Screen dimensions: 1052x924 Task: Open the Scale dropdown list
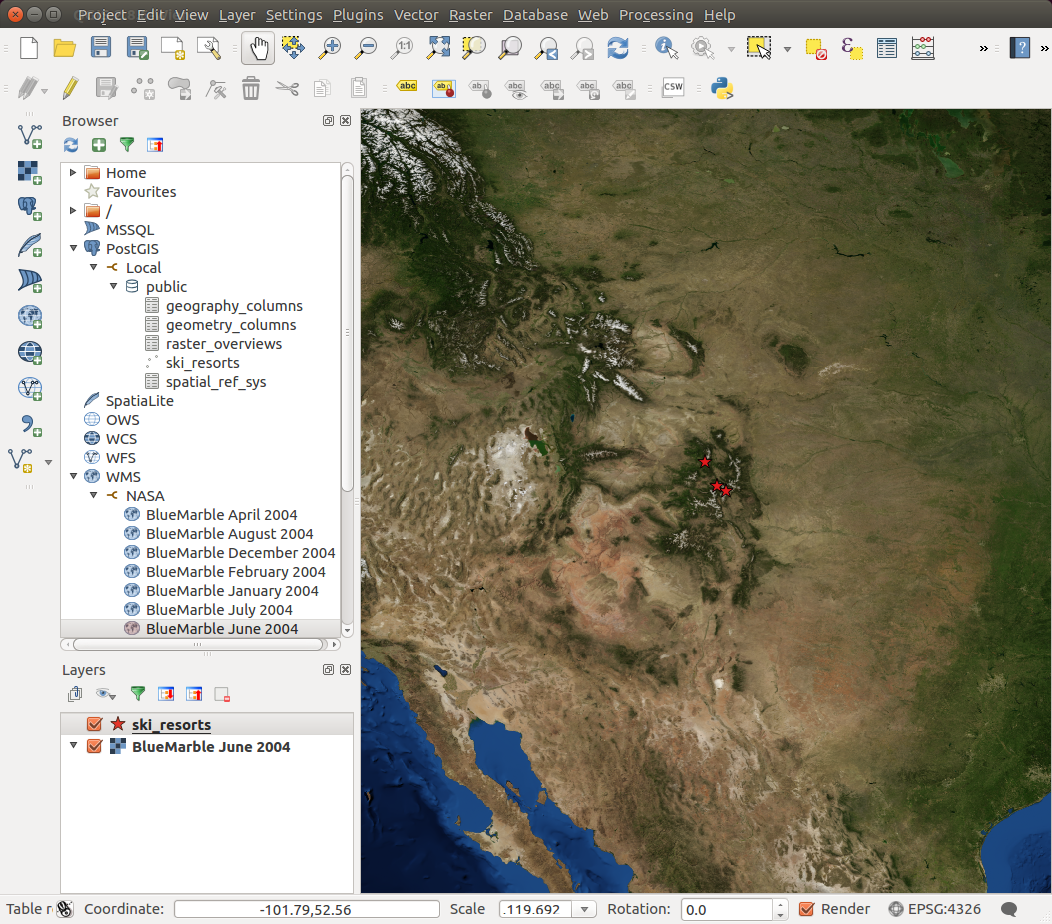click(x=584, y=909)
